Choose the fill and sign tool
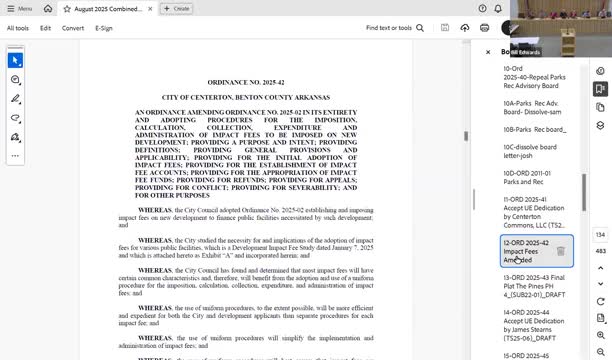This screenshot has height=360, width=612. coord(15,137)
